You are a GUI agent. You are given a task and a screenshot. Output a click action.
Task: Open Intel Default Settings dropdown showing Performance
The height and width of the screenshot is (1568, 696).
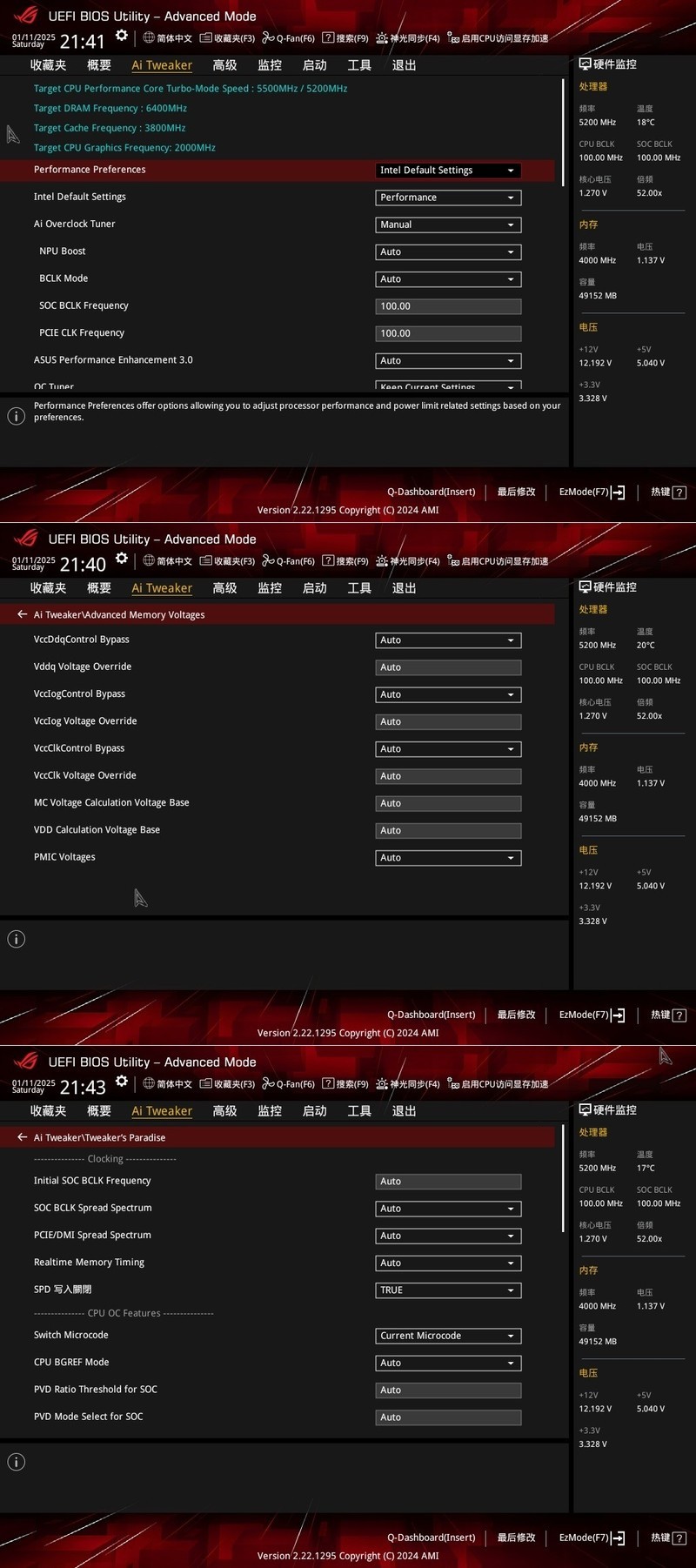click(448, 198)
